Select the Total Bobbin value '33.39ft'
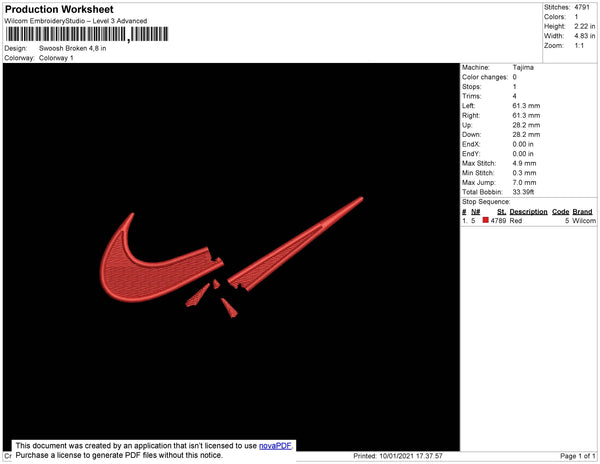 pyautogui.click(x=523, y=192)
